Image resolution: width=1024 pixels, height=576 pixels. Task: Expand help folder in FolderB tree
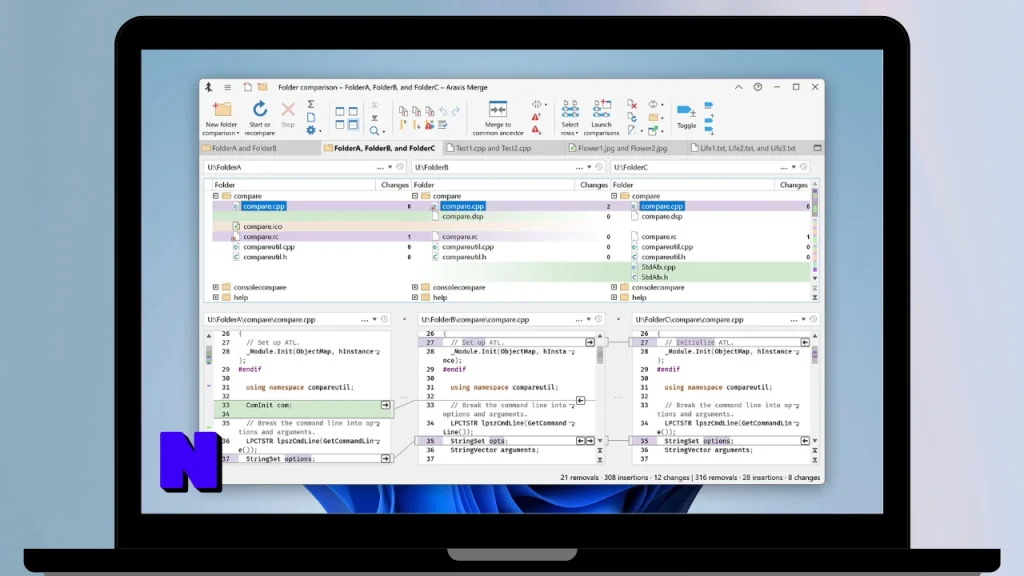coord(415,297)
